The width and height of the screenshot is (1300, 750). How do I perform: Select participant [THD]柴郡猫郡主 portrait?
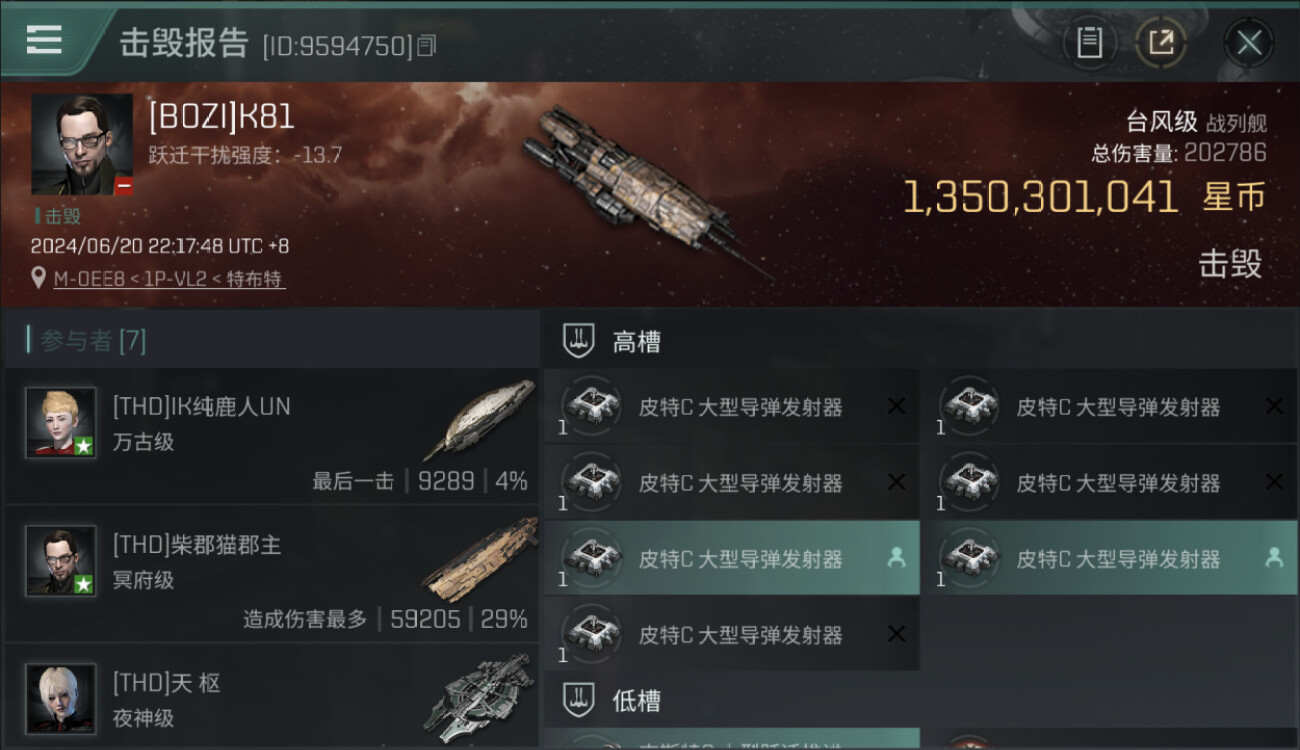(x=61, y=560)
